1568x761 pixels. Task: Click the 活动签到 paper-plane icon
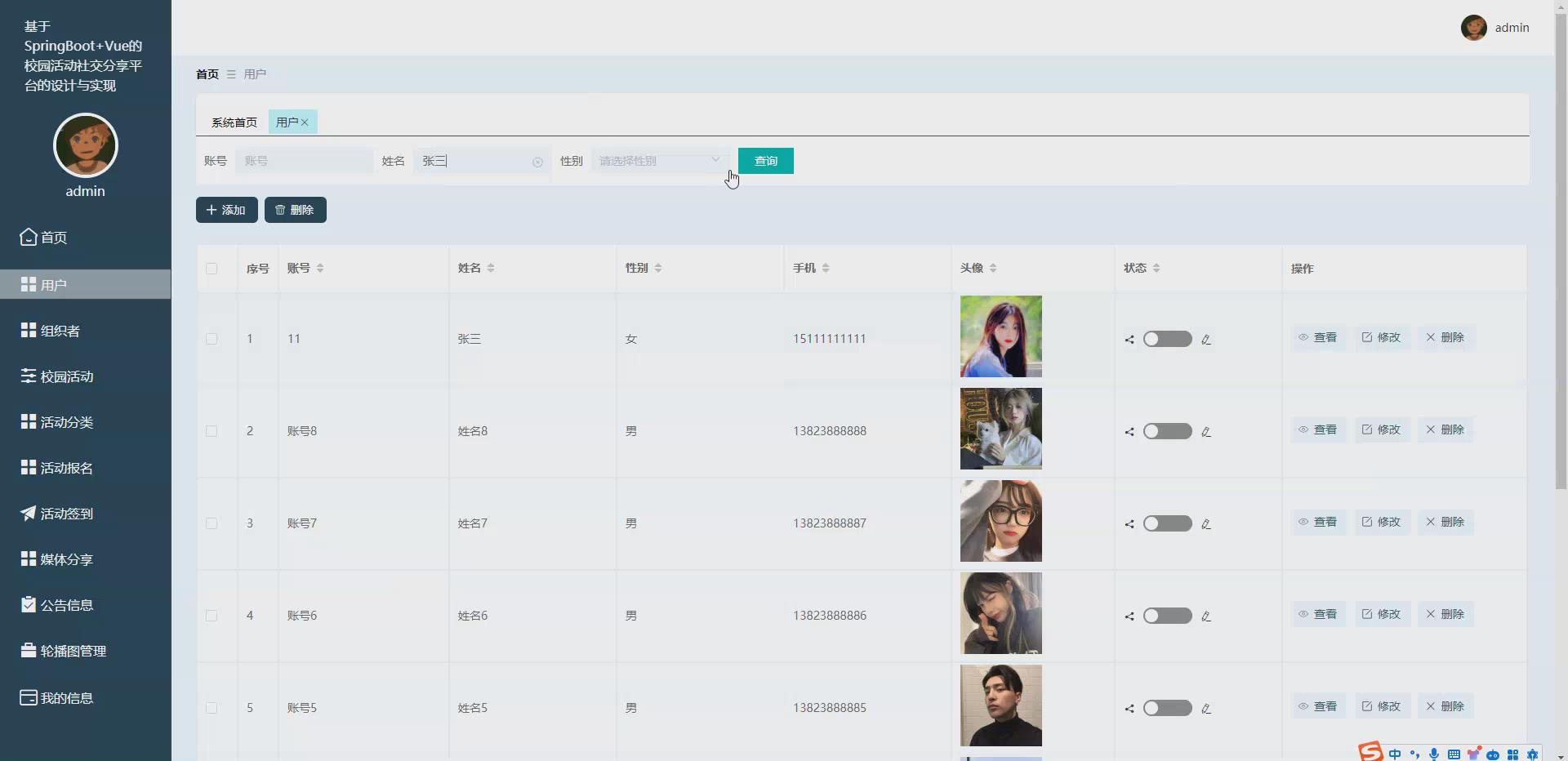pyautogui.click(x=29, y=513)
